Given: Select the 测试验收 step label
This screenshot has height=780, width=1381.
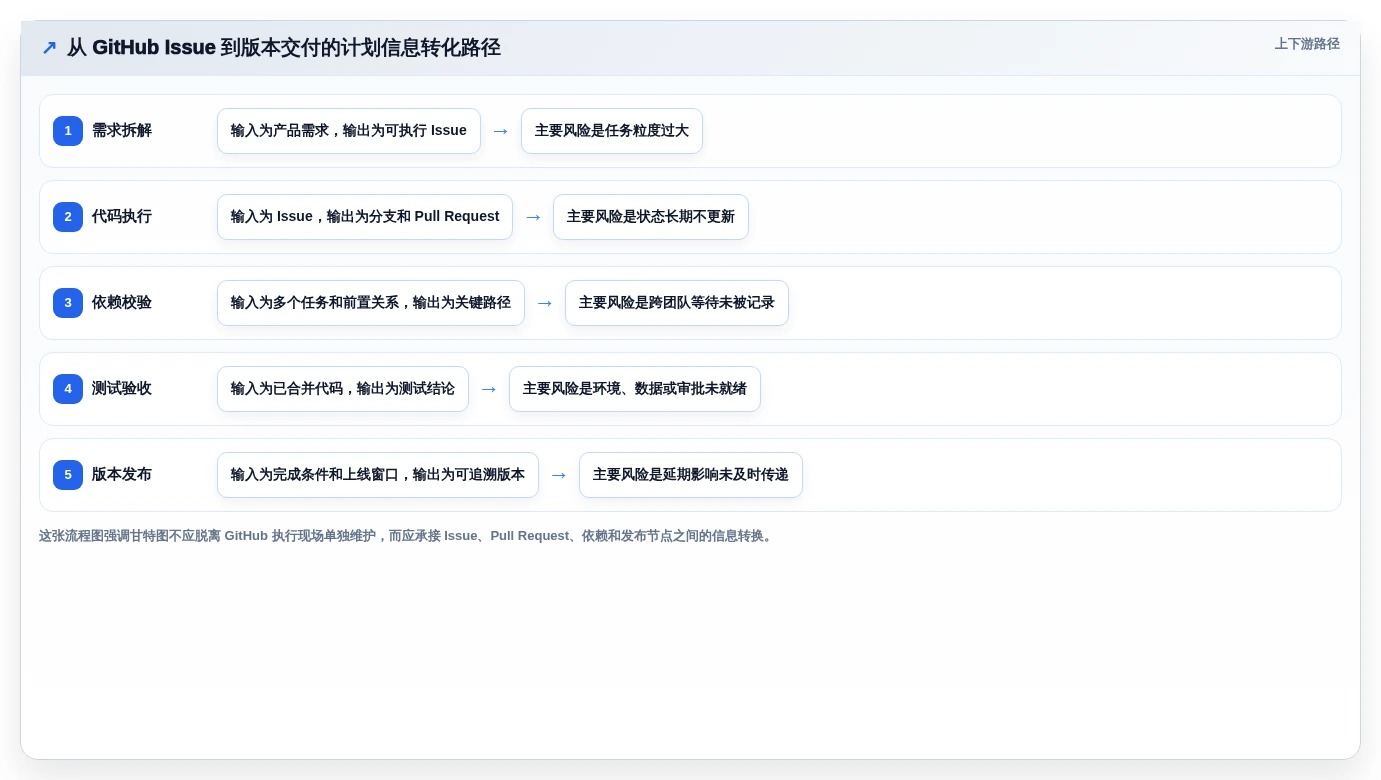Looking at the screenshot, I should click(x=122, y=389).
